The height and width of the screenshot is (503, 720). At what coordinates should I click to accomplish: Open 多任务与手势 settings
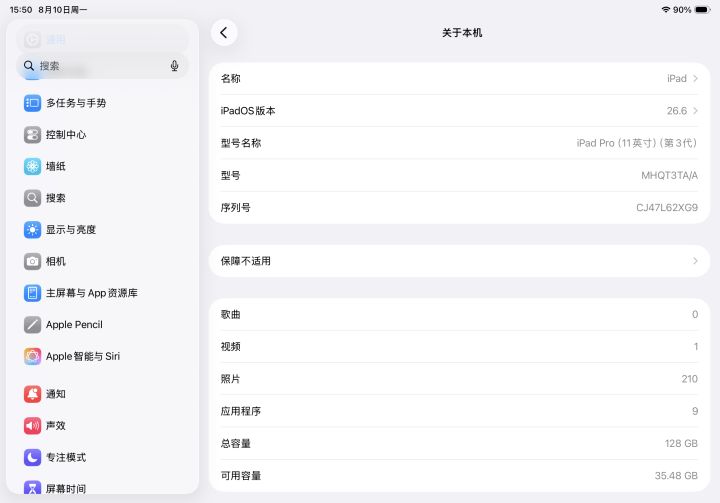(x=102, y=103)
